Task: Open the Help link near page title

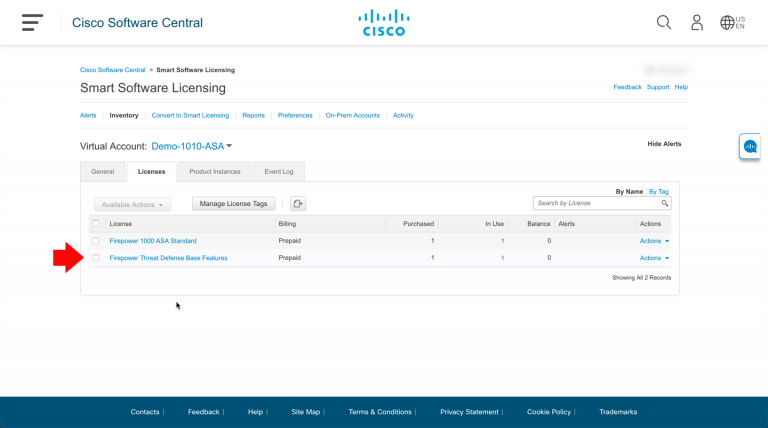Action: tap(681, 87)
